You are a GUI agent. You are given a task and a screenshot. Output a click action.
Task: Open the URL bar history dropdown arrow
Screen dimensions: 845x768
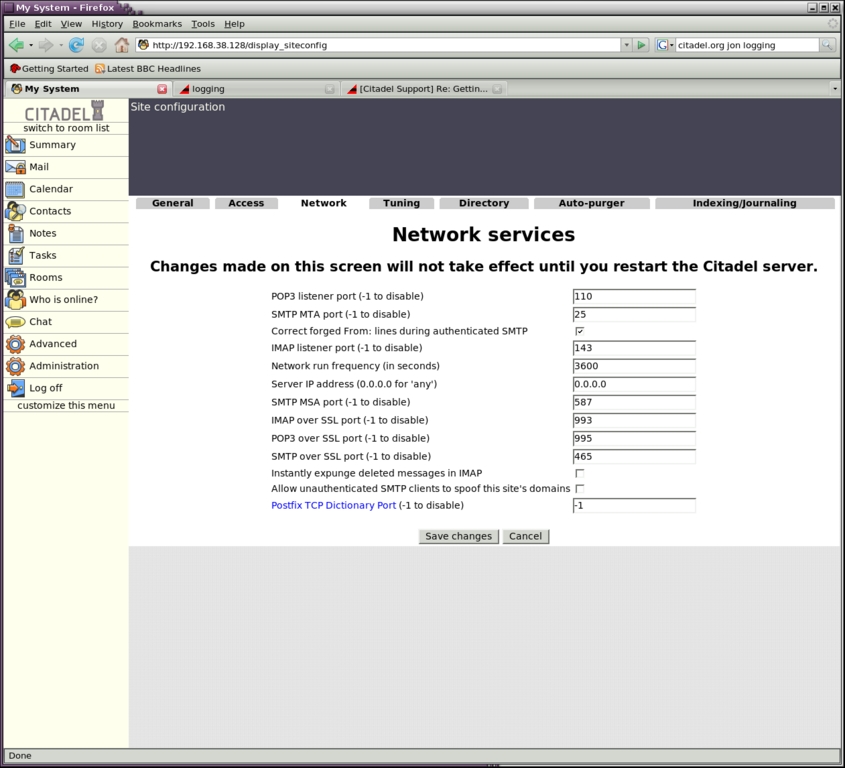(627, 45)
